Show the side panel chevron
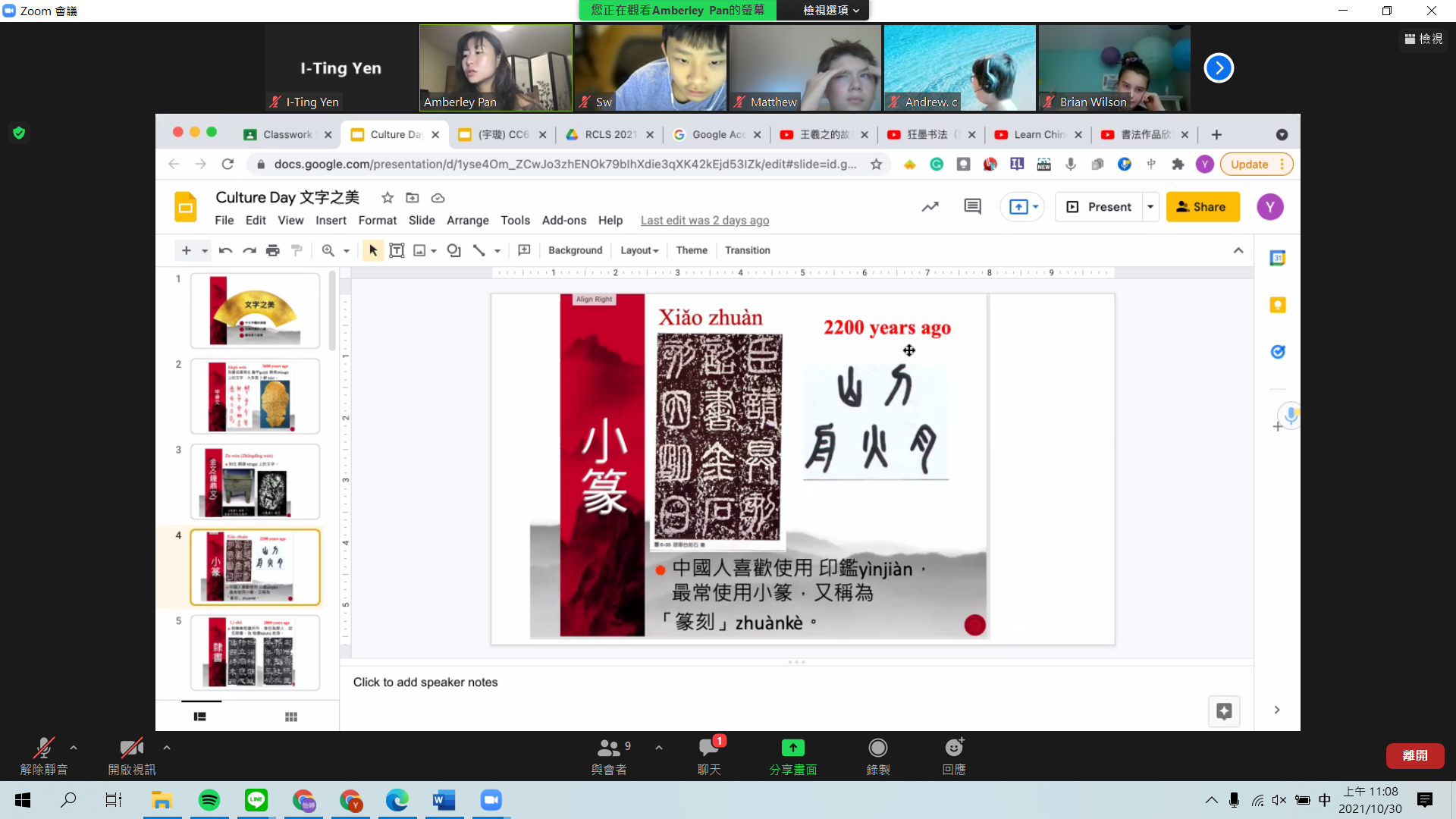The width and height of the screenshot is (1456, 819). pos(1277,710)
